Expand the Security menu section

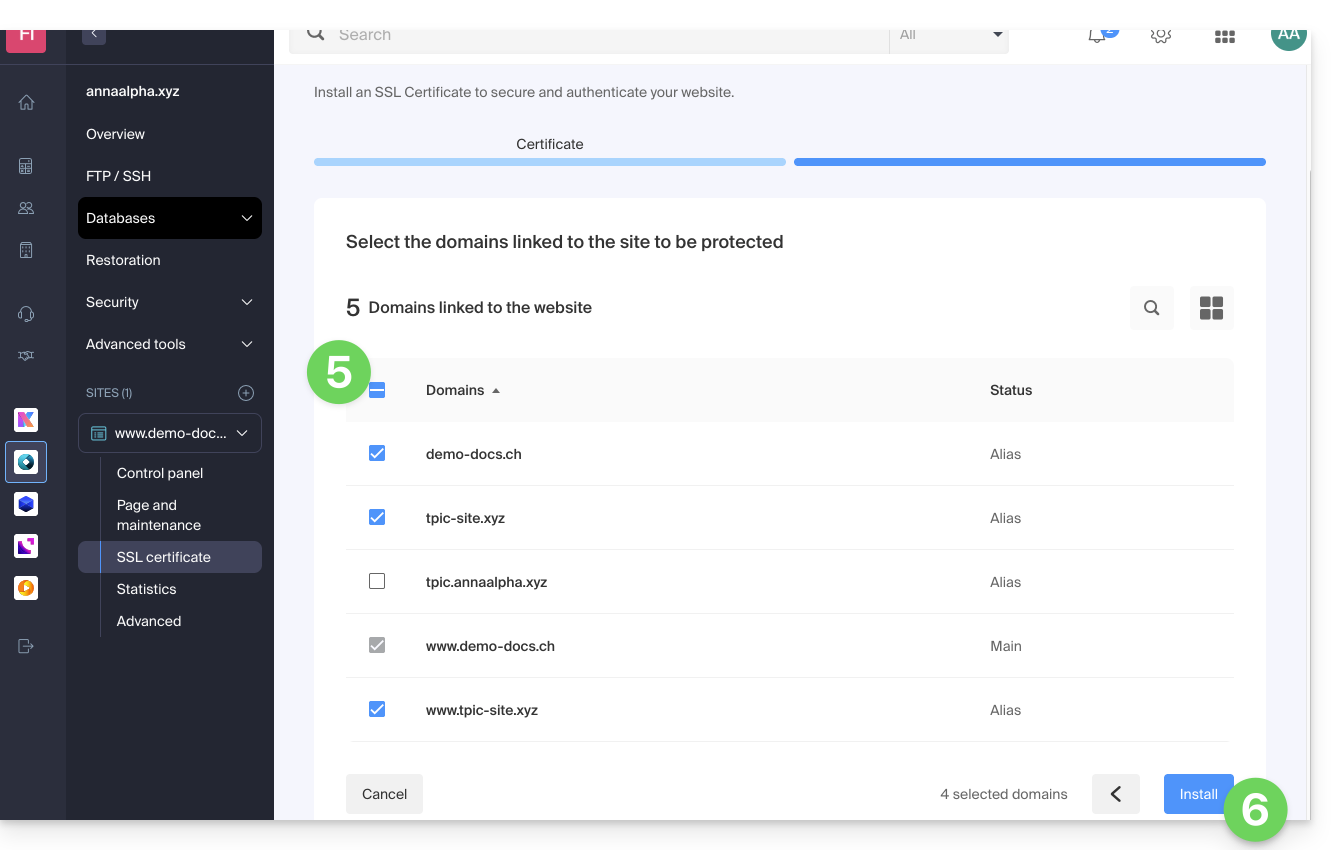(170, 302)
